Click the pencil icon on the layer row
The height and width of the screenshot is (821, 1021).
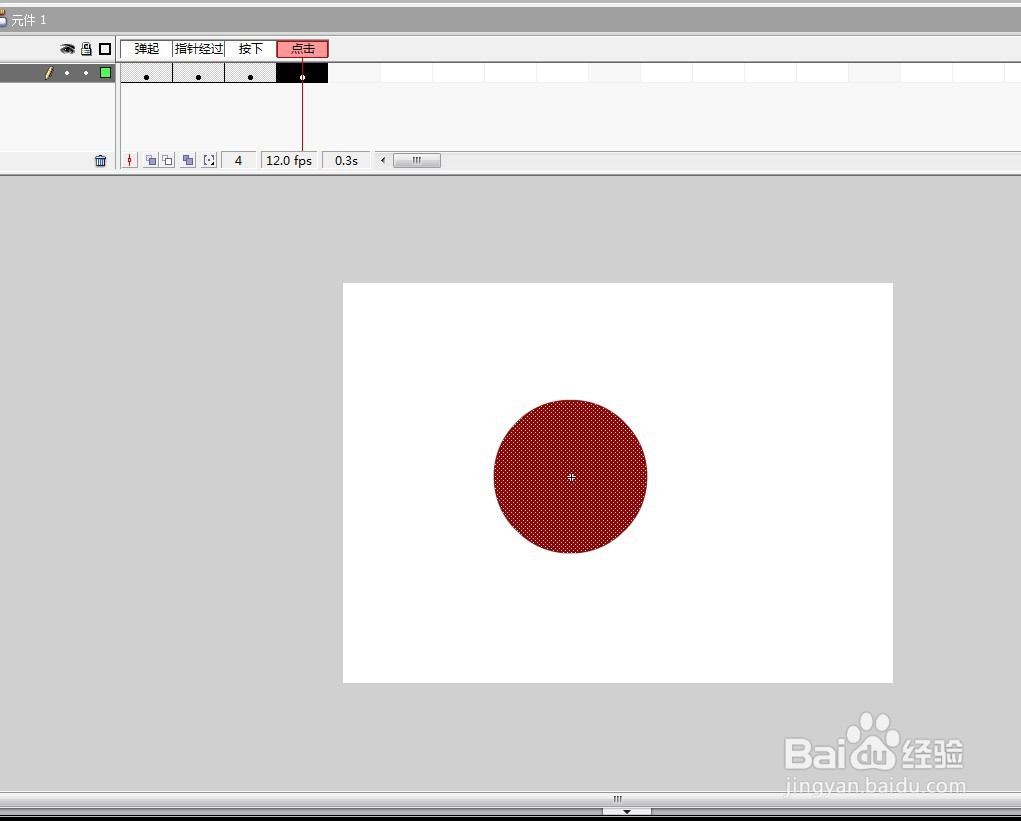(48, 73)
